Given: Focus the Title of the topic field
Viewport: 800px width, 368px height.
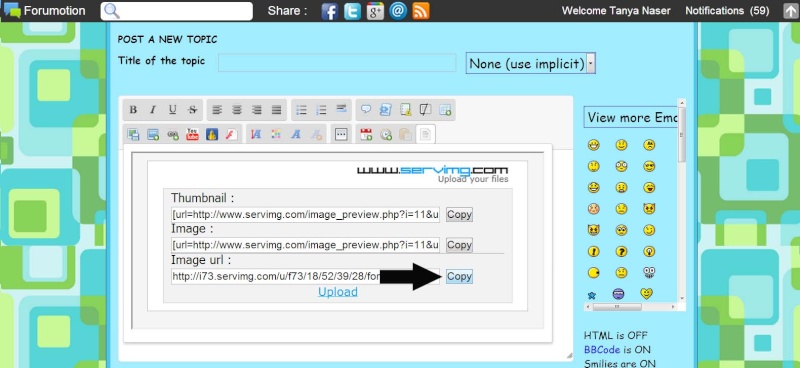Looking at the screenshot, I should (337, 63).
